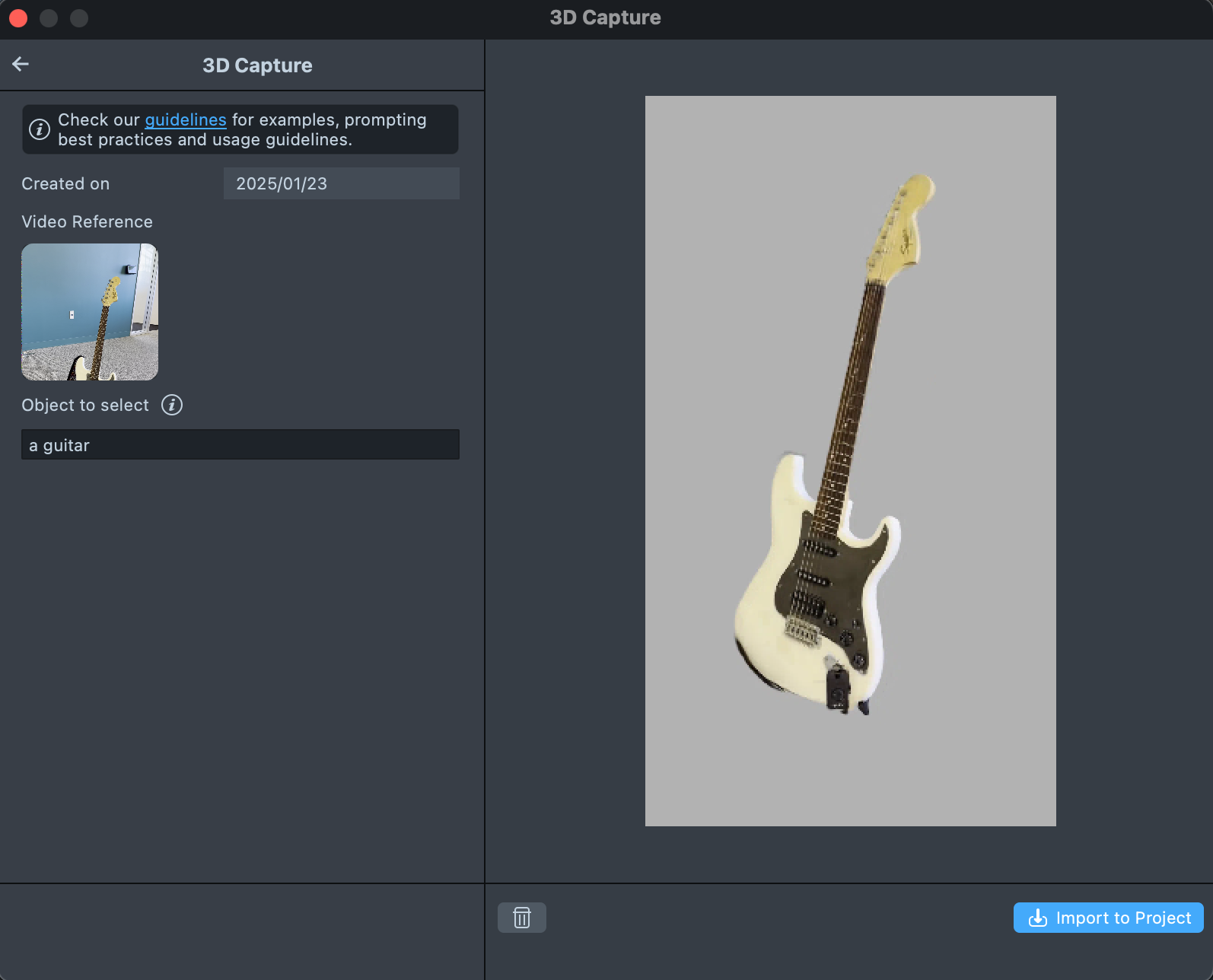Click the vertical divider between panels
This screenshot has height=980, width=1213.
click(485, 487)
